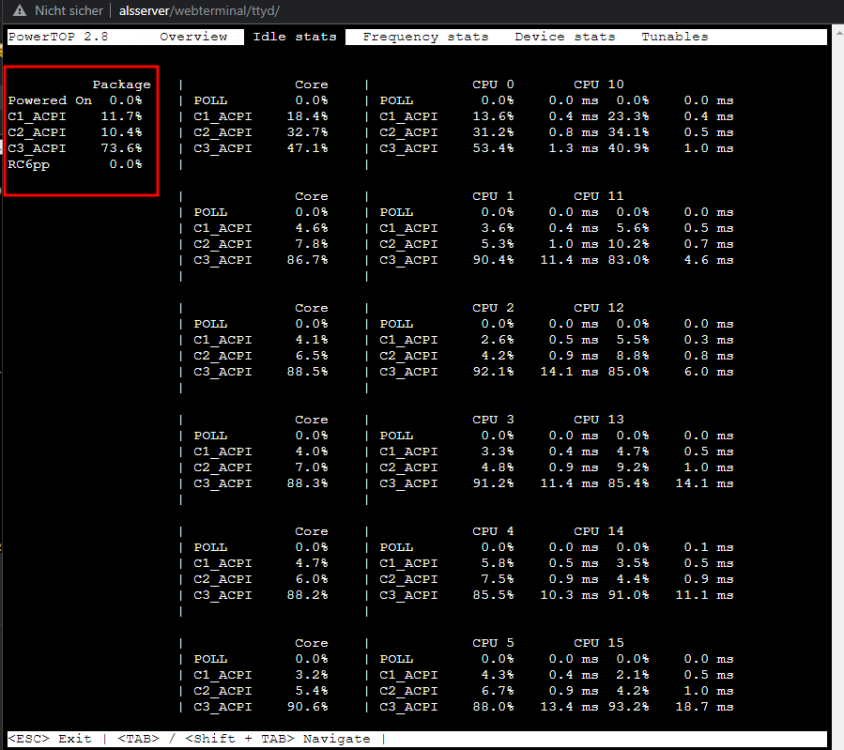The image size is (844, 750).
Task: Click the alsserver/webterminal/ttyd/ address bar
Action: tap(199, 10)
